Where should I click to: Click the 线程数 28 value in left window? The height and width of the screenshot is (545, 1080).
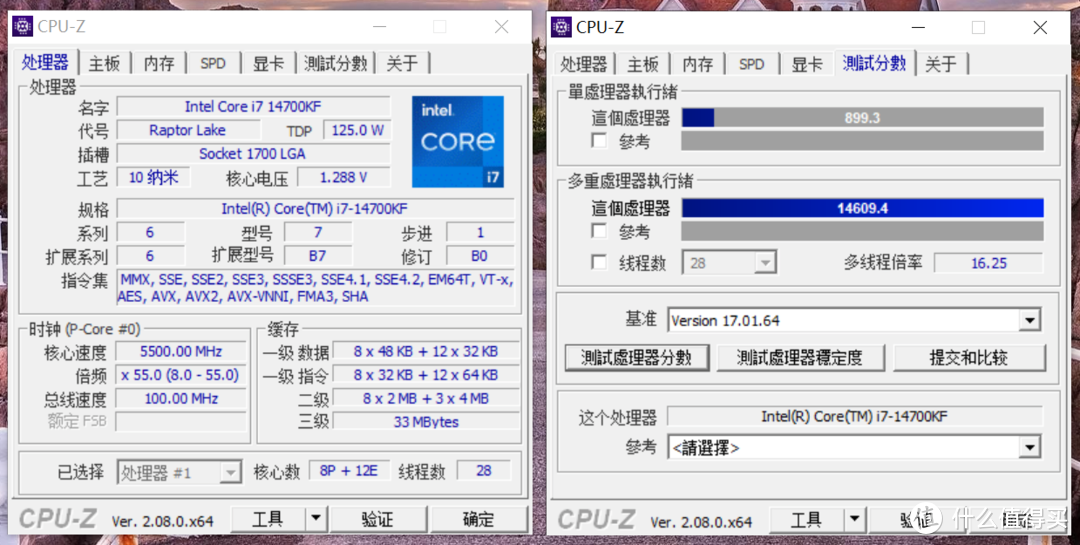484,471
